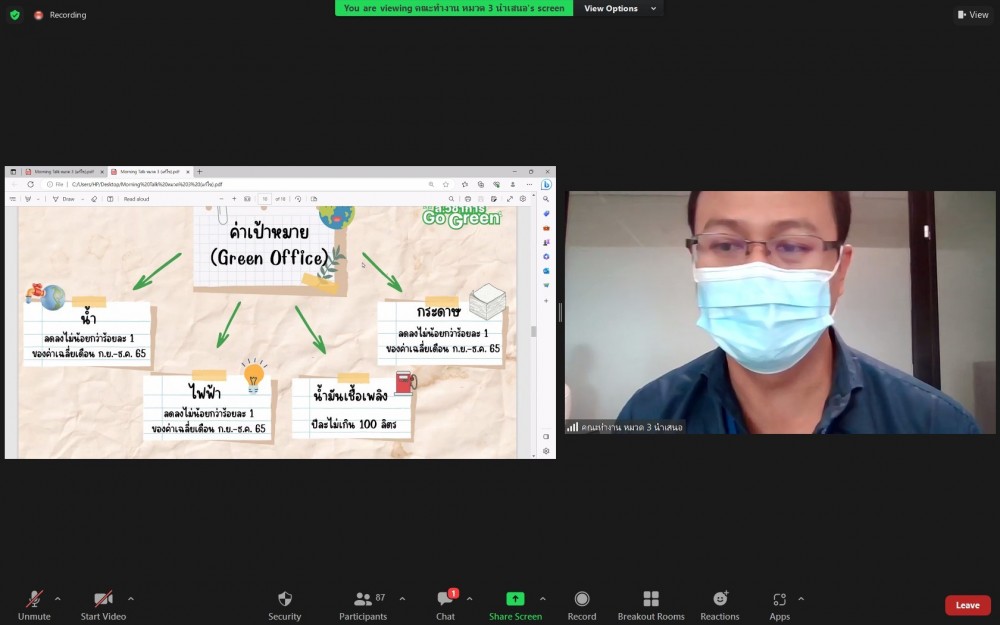This screenshot has width=1000, height=625.
Task: Open the Chat panel
Action: pos(446,605)
